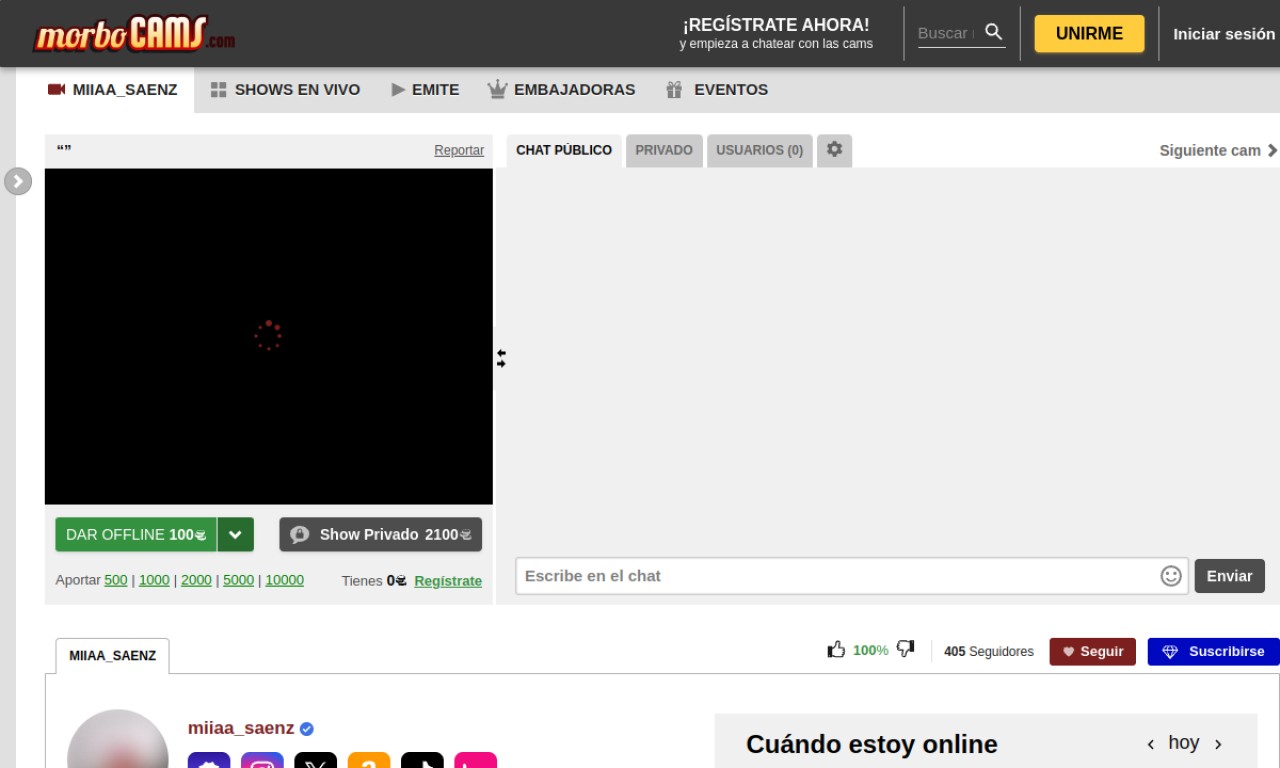Tip 5000 credits link

point(238,580)
